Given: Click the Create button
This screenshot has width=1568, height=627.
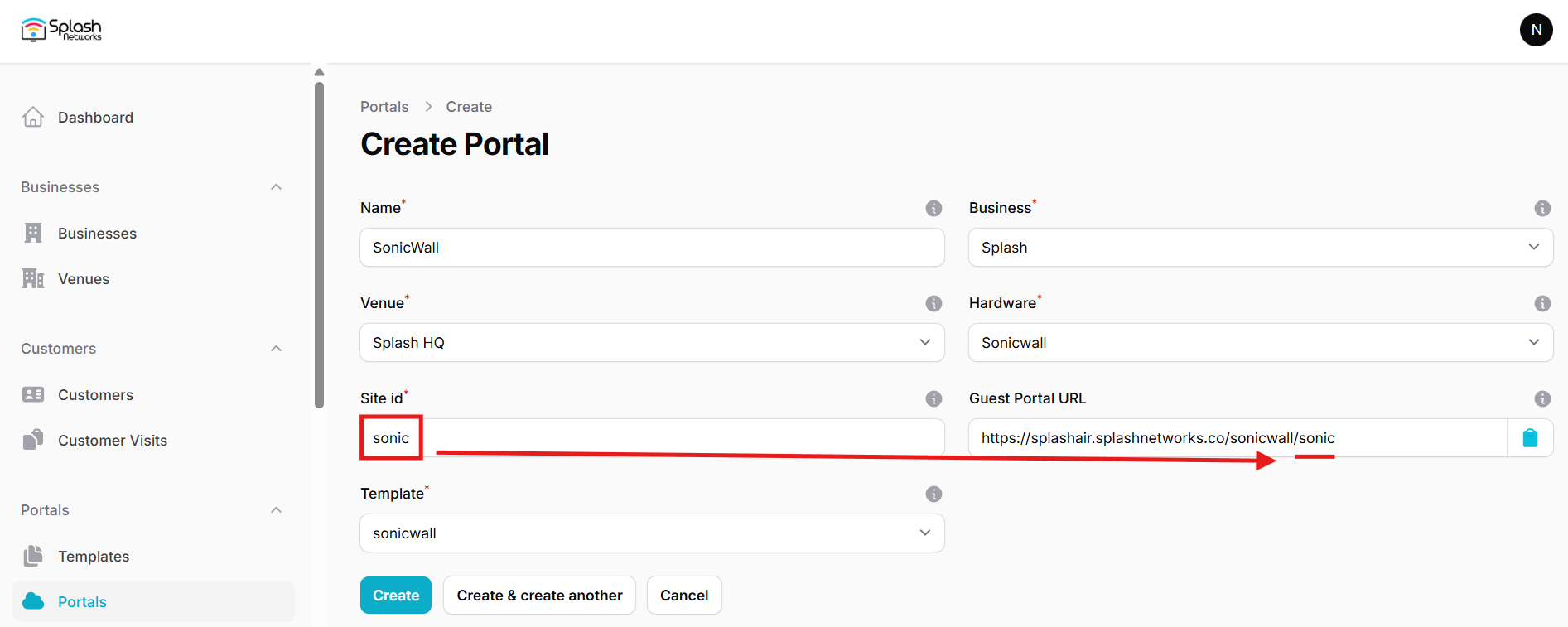Looking at the screenshot, I should point(396,596).
